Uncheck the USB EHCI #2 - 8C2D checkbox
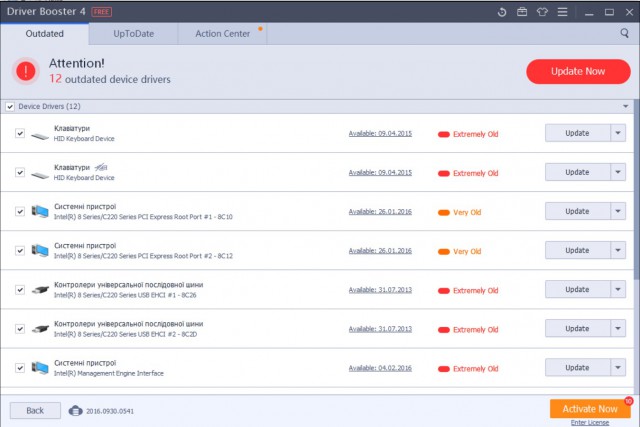 20,329
